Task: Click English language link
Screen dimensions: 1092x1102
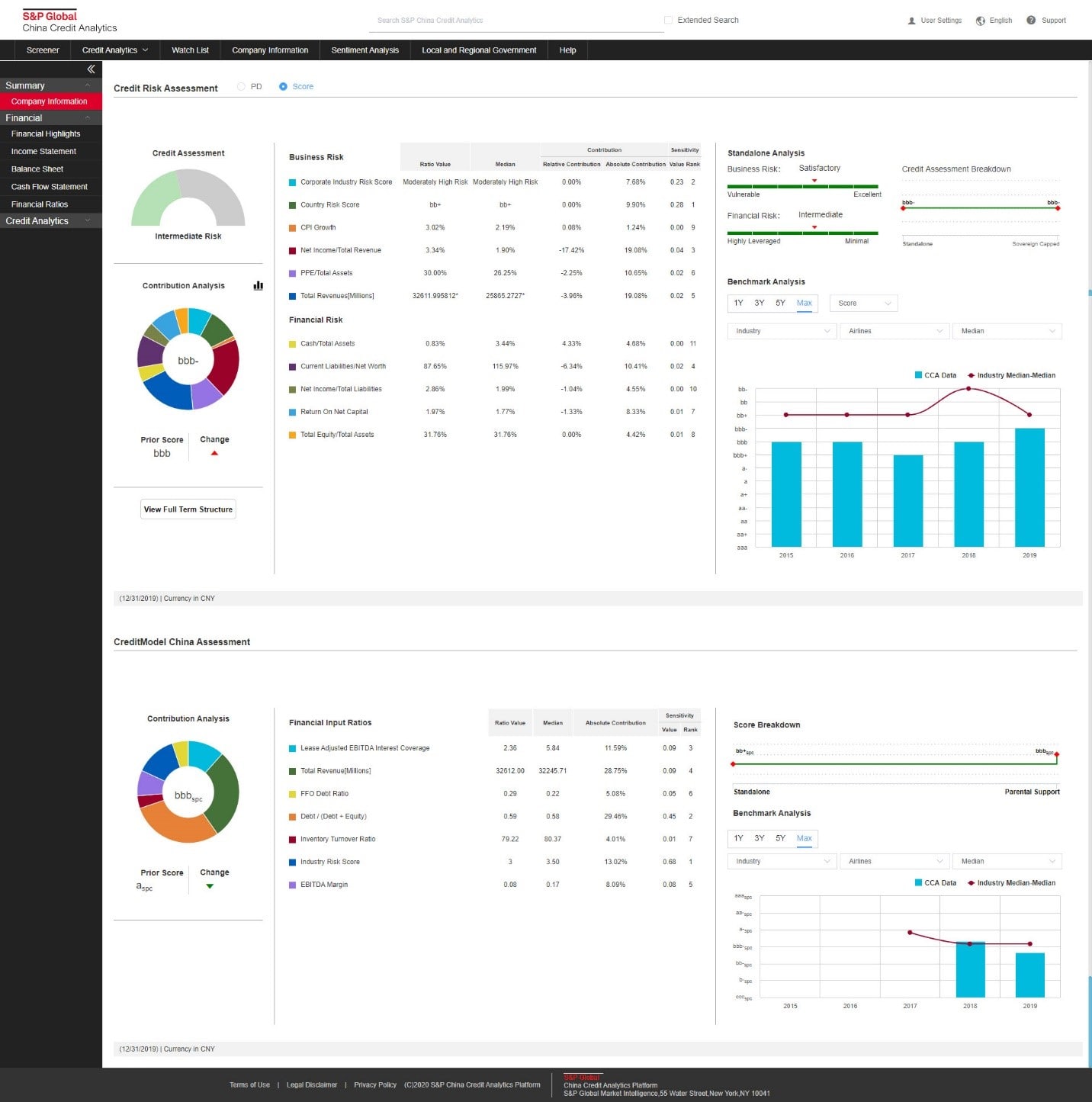Action: point(1000,21)
